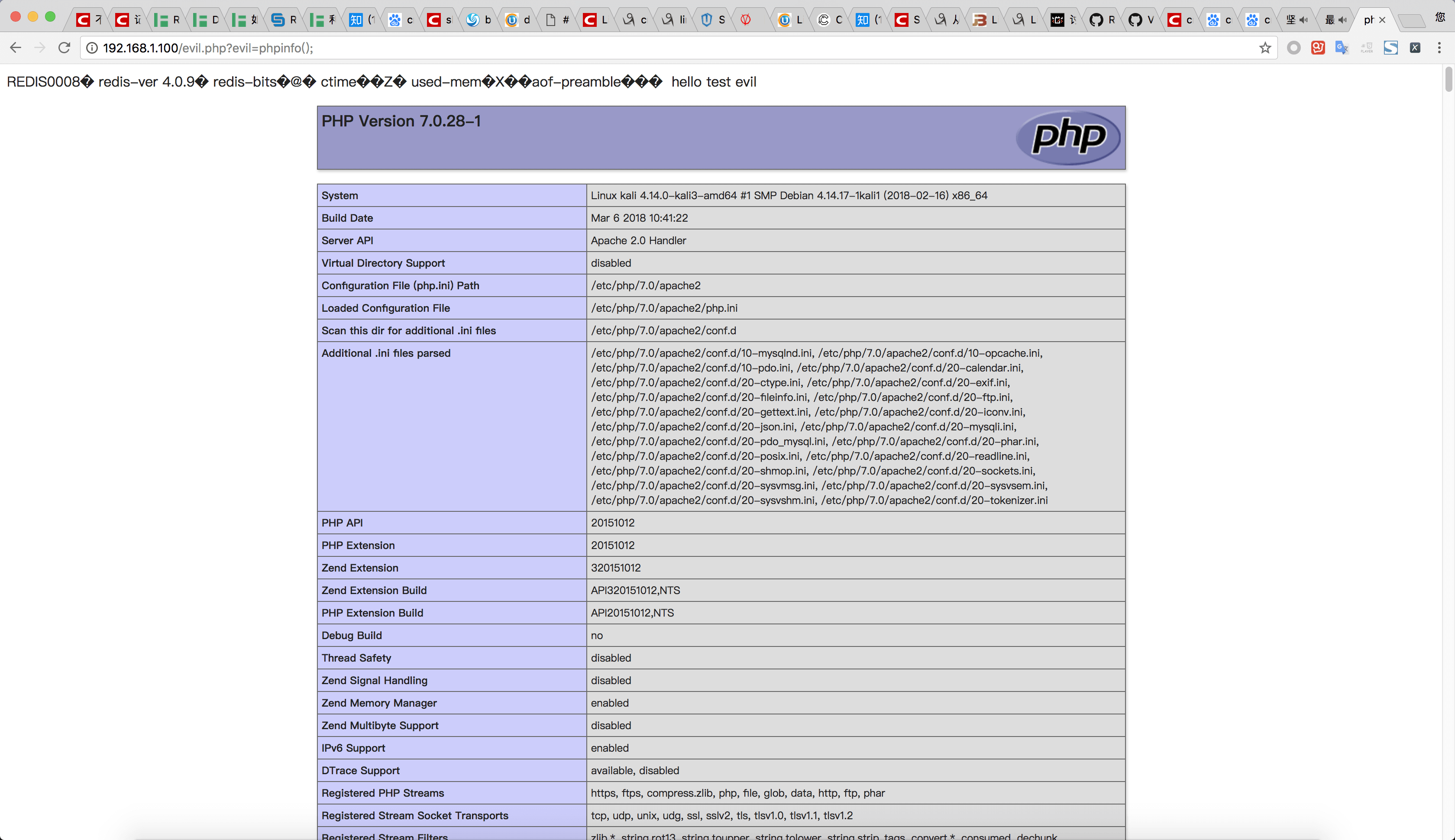1455x840 pixels.
Task: Switch to the circled C icon tab
Action: [x=829, y=20]
